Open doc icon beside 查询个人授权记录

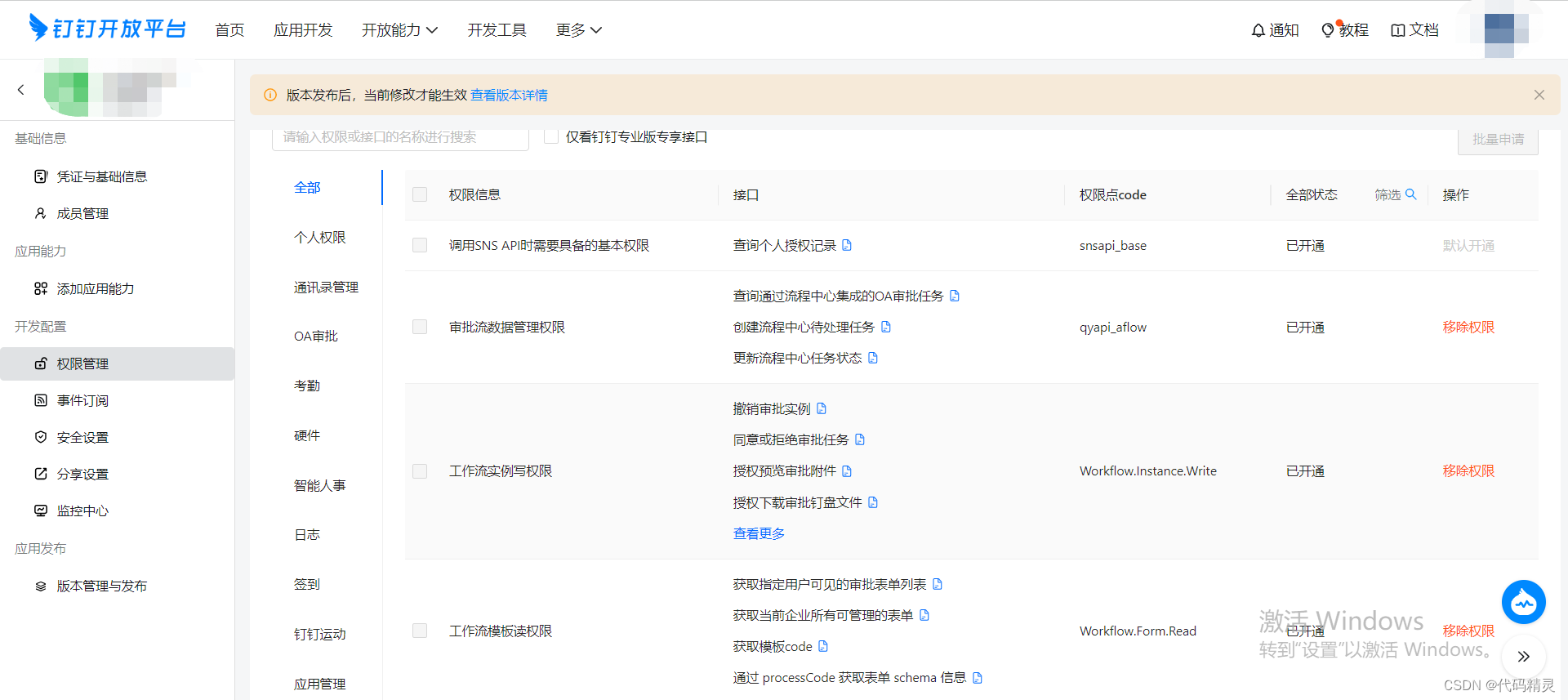847,245
